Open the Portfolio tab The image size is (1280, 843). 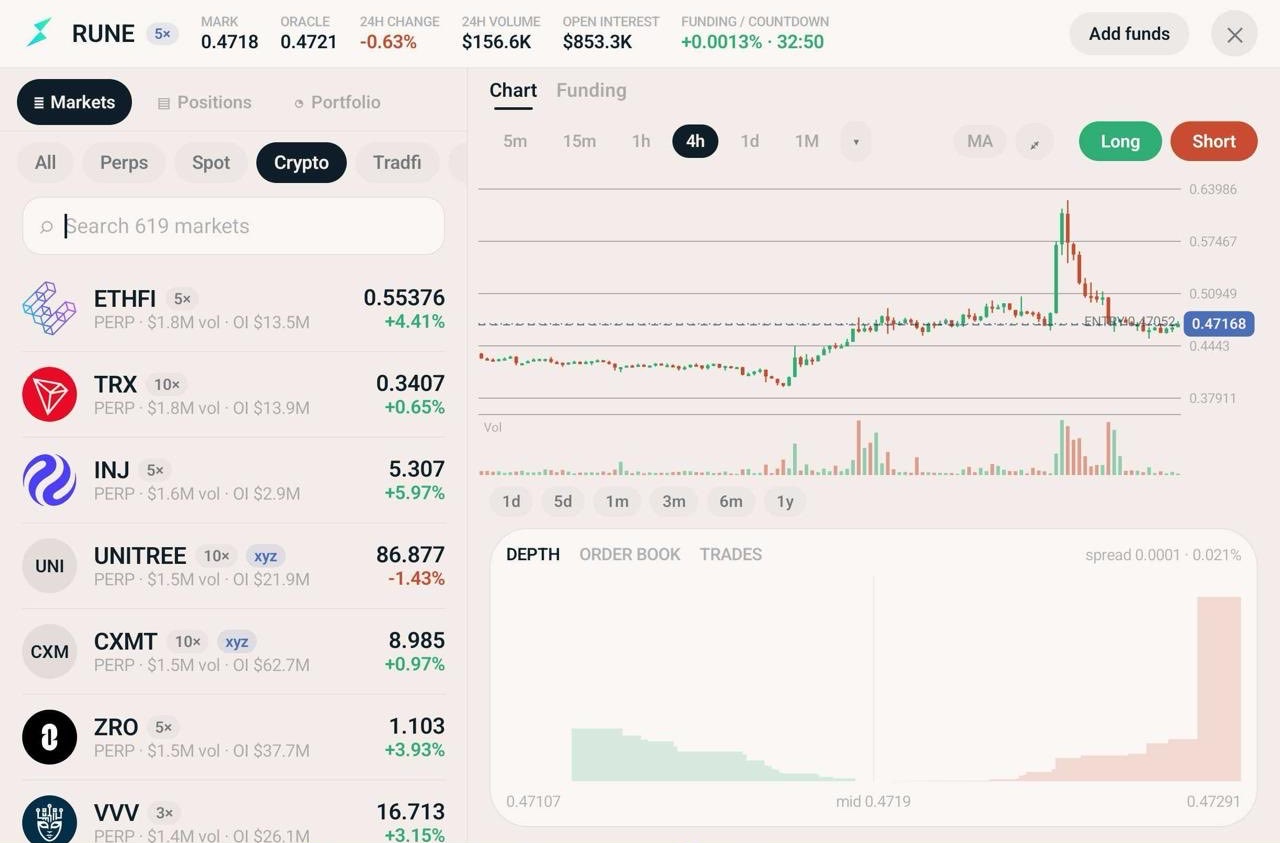(x=337, y=102)
